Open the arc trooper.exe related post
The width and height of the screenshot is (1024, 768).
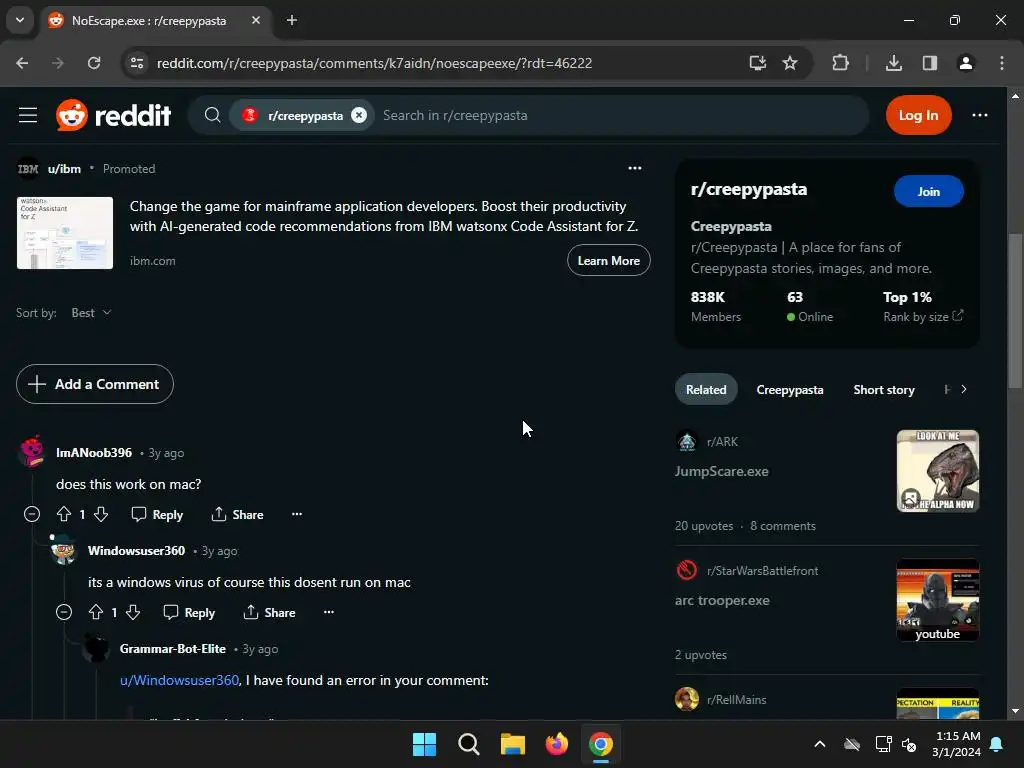[722, 600]
